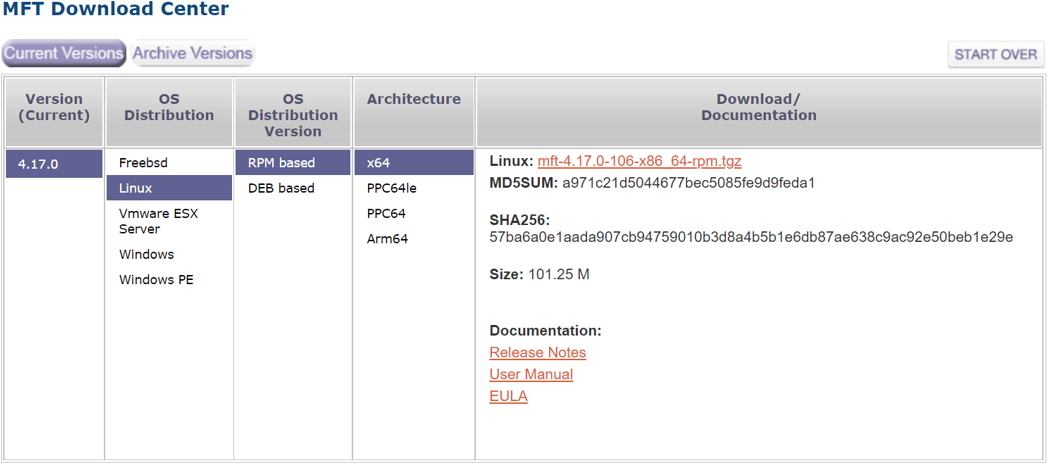Viewport: 1048px width, 464px height.
Task: Pick Vmware ESX Server distribution
Action: (158, 221)
